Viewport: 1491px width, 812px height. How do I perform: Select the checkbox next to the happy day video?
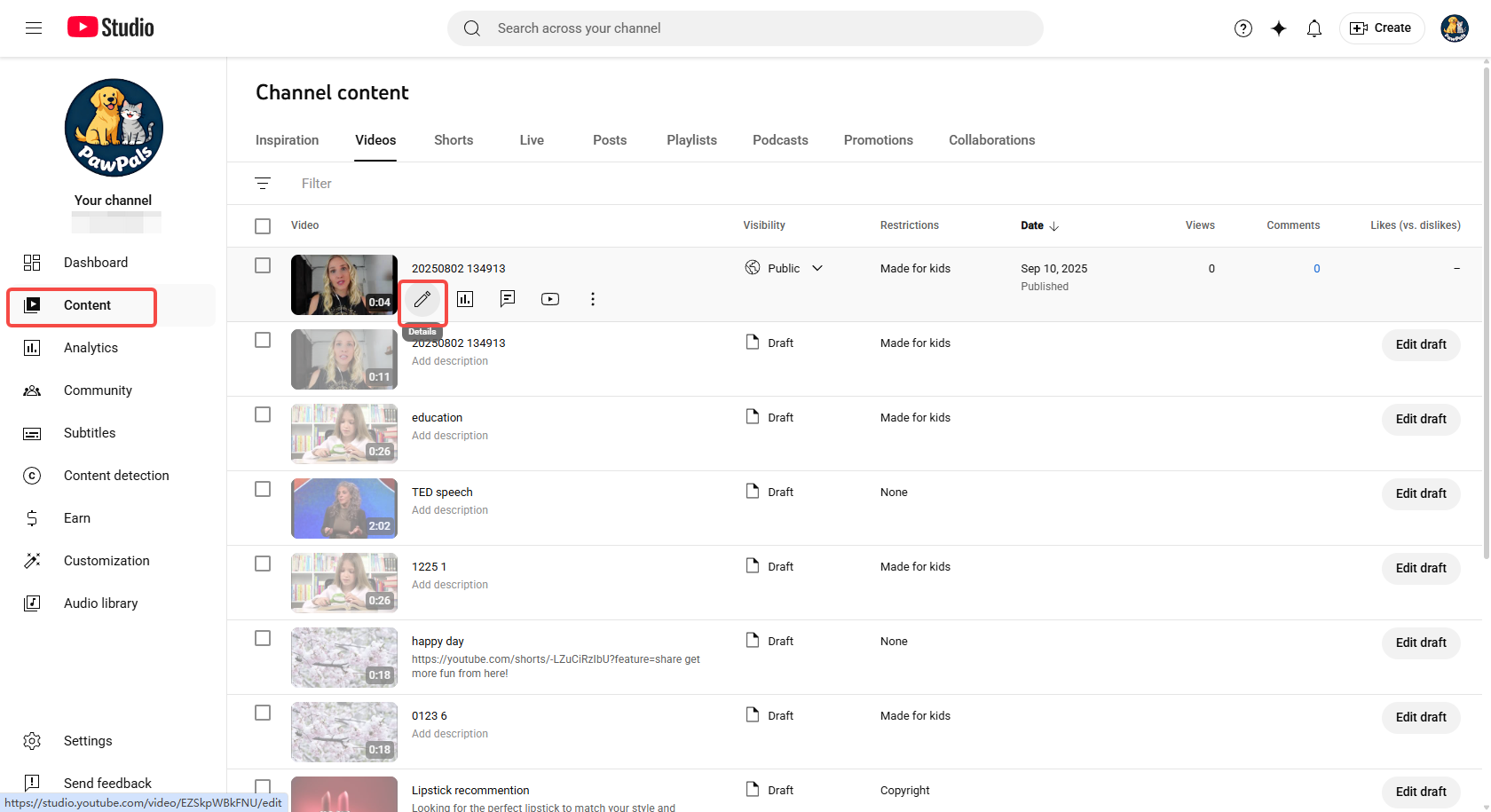[263, 638]
